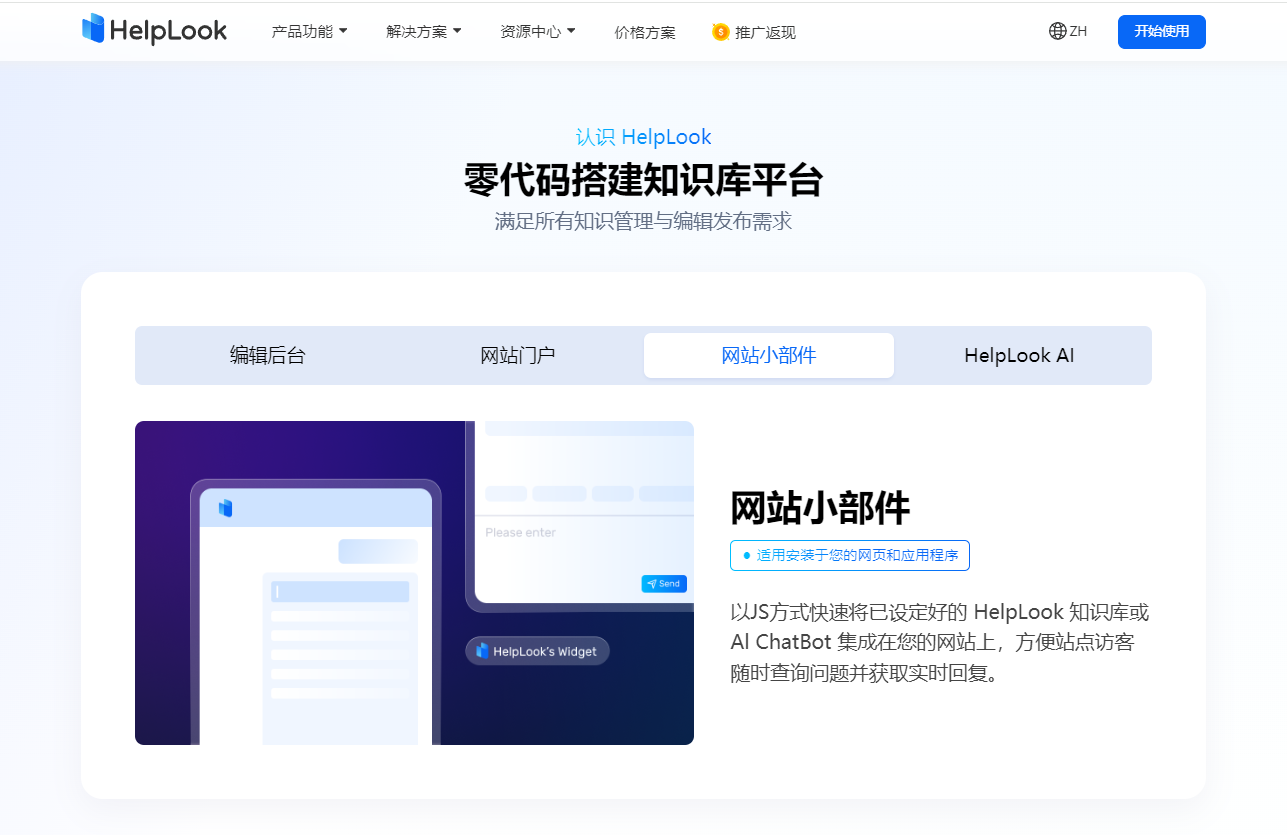Expand the 解决方案 dropdown menu
The height and width of the screenshot is (838, 1287).
point(424,31)
